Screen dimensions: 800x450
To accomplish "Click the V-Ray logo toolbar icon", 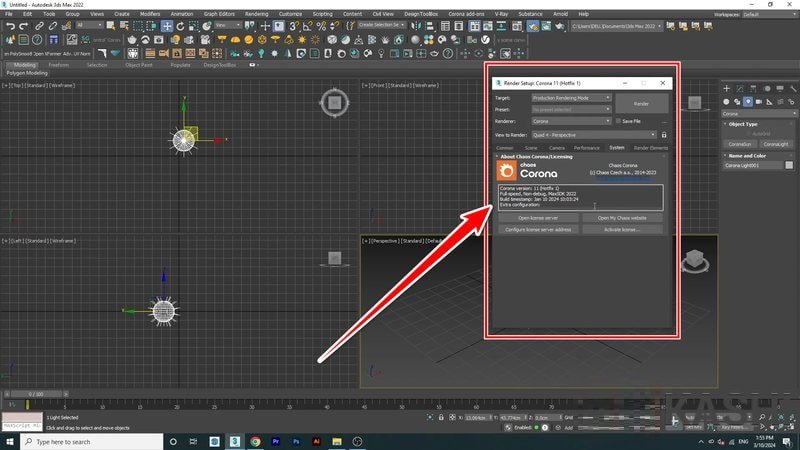I will coord(485,39).
